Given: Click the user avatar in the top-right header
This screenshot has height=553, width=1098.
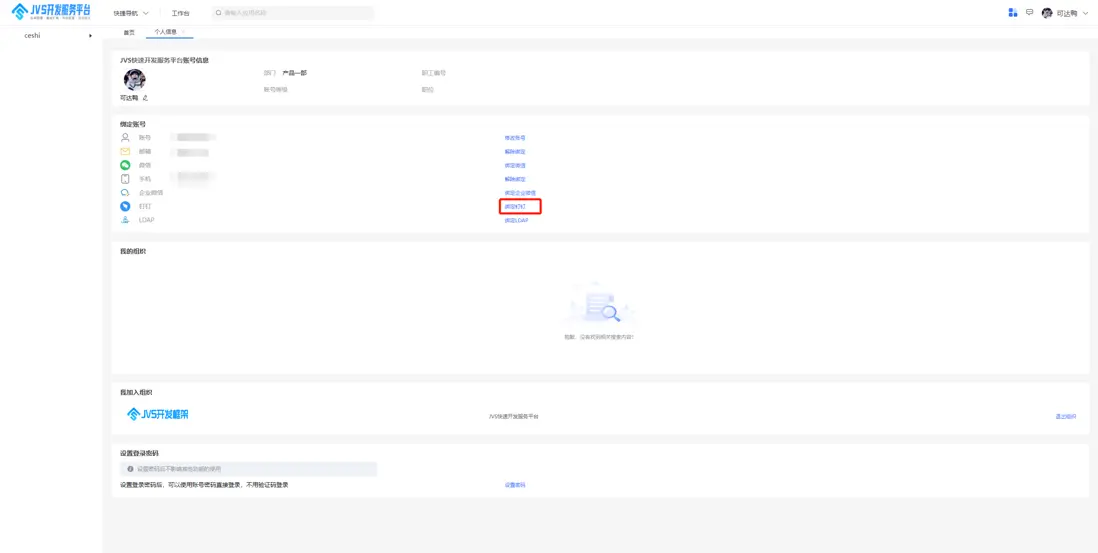Looking at the screenshot, I should 1047,13.
